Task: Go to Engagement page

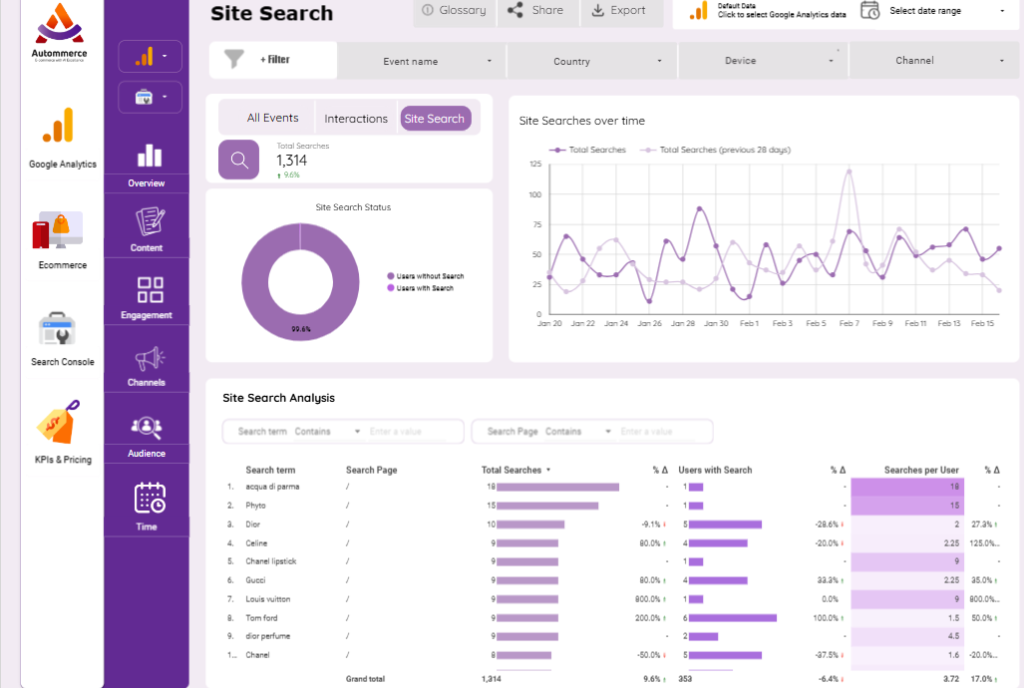Action: pos(146,298)
